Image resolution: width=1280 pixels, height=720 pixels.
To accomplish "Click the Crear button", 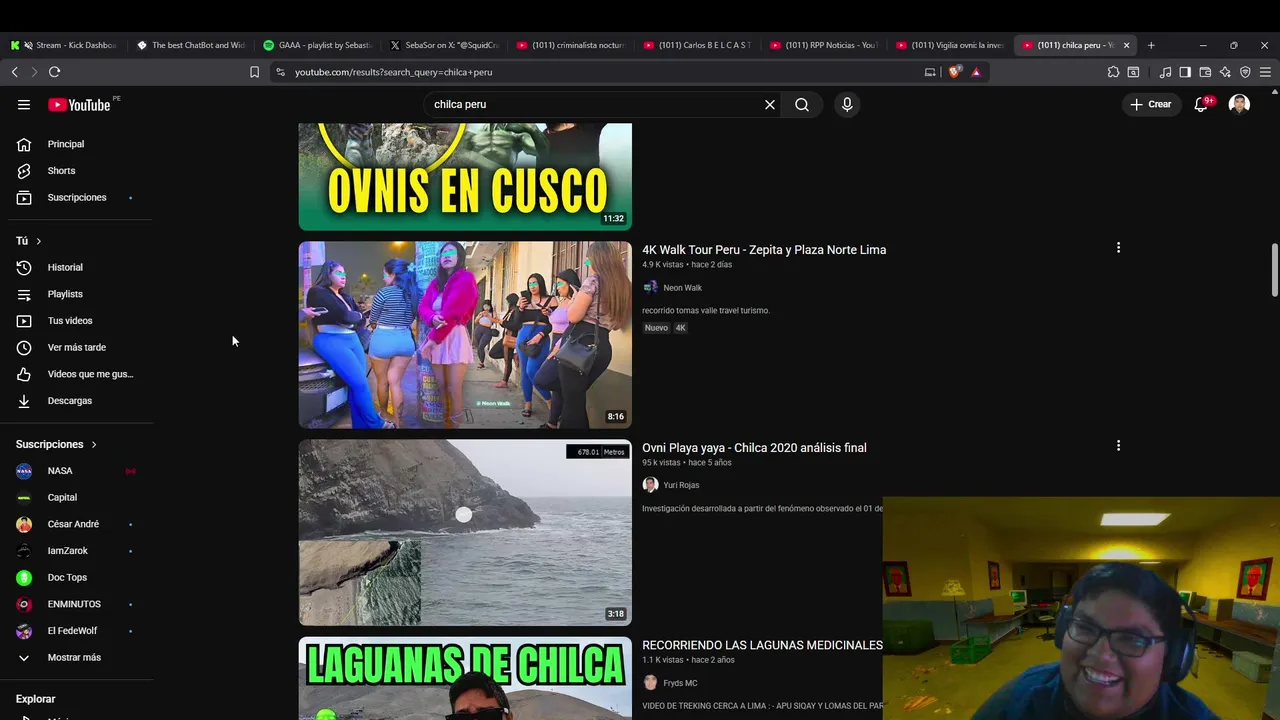I will [1150, 104].
